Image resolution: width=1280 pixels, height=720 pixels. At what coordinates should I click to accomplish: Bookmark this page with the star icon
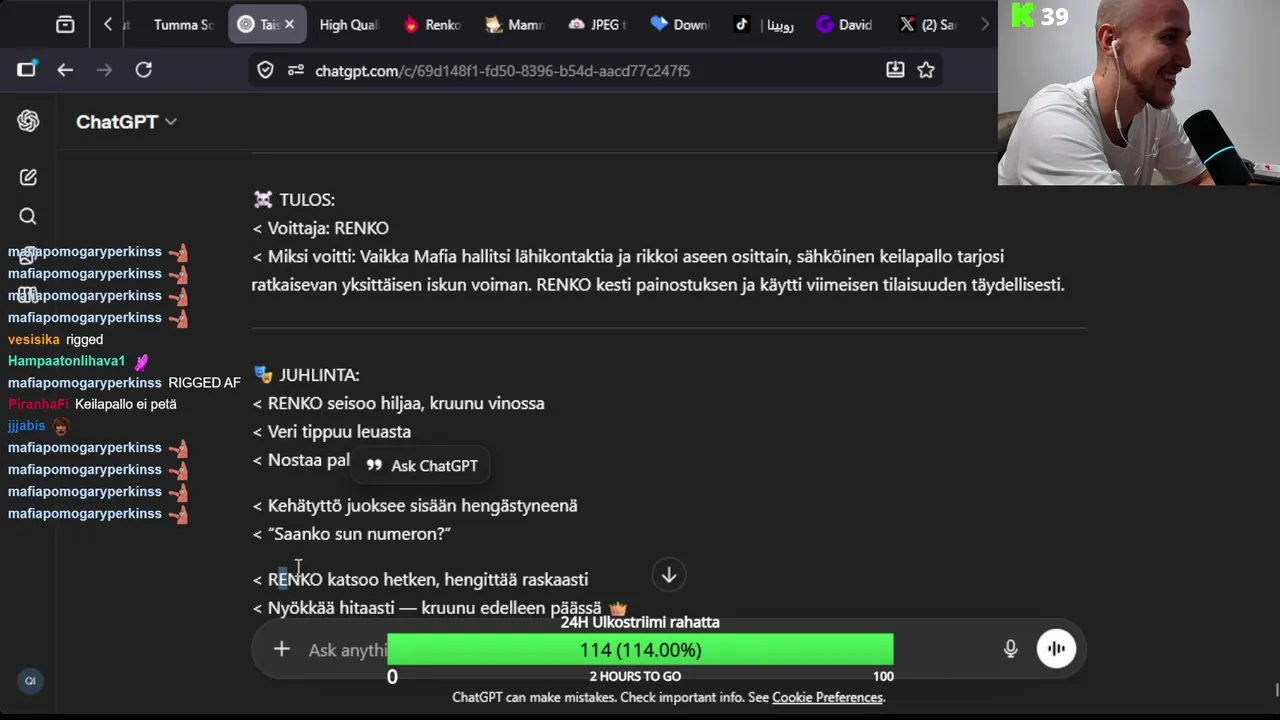[926, 70]
